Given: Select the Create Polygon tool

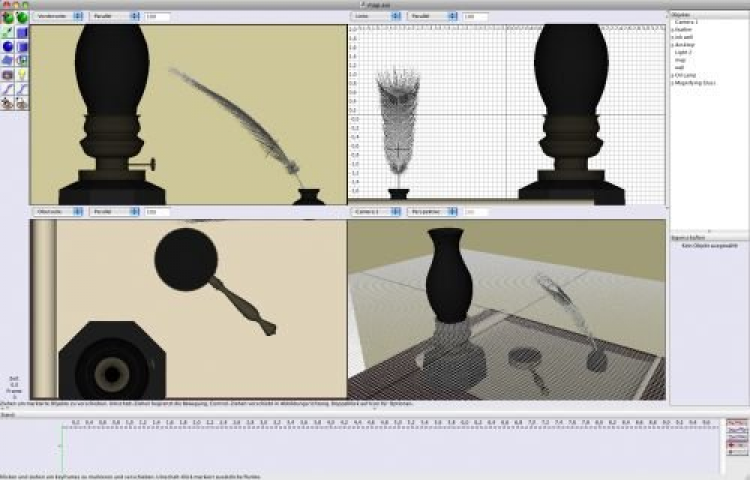Looking at the screenshot, I should tap(22, 60).
